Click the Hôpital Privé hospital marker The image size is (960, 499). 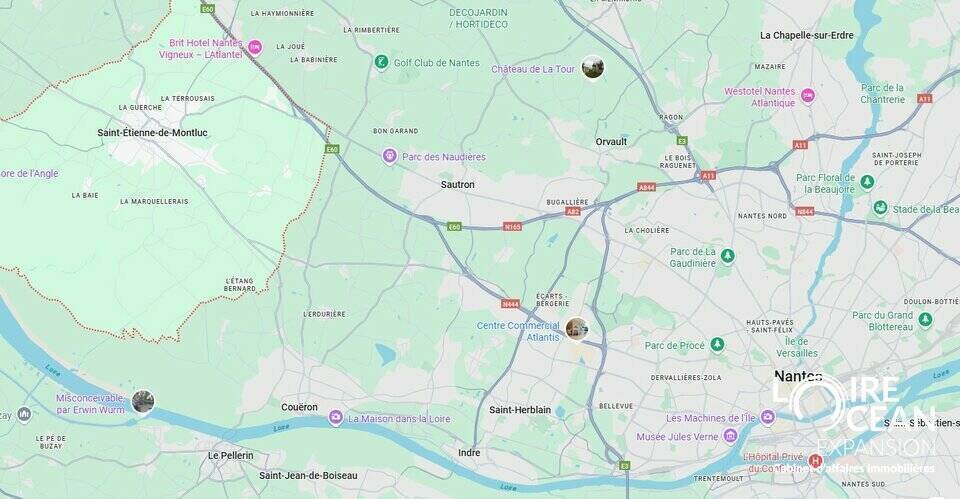815,460
